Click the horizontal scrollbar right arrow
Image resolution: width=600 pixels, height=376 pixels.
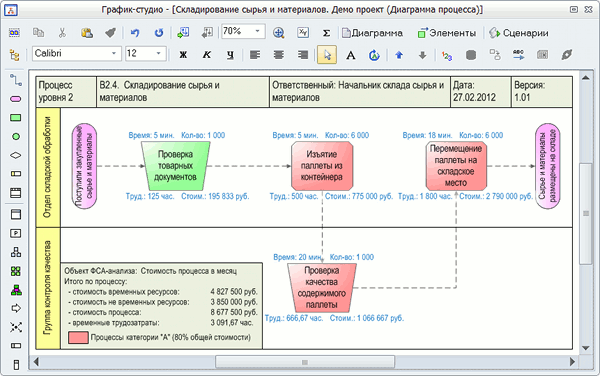click(572, 361)
